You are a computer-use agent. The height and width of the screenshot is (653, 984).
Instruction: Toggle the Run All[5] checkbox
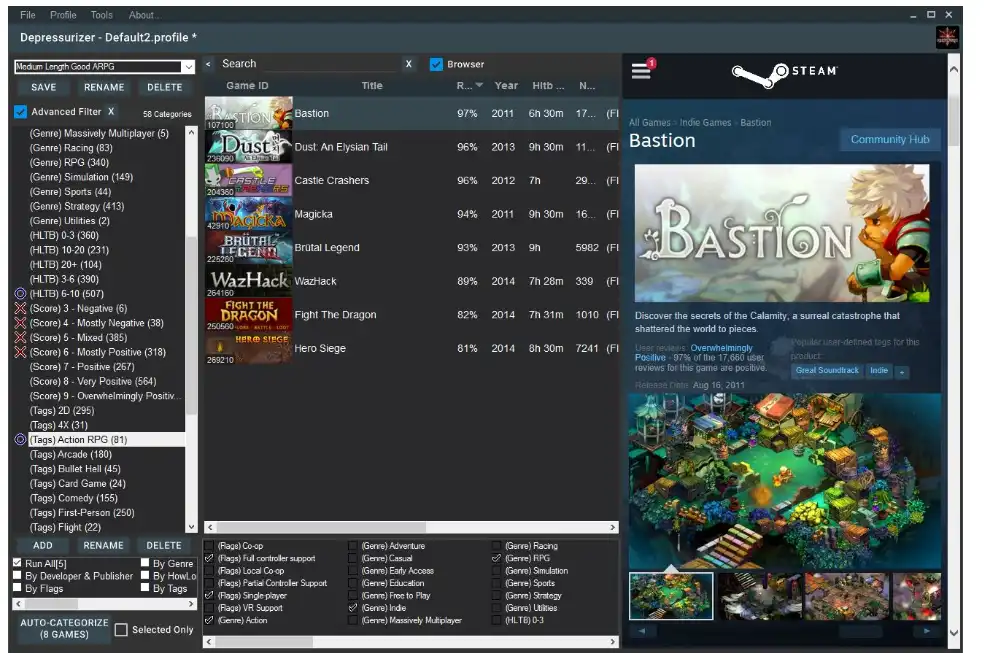[17, 563]
